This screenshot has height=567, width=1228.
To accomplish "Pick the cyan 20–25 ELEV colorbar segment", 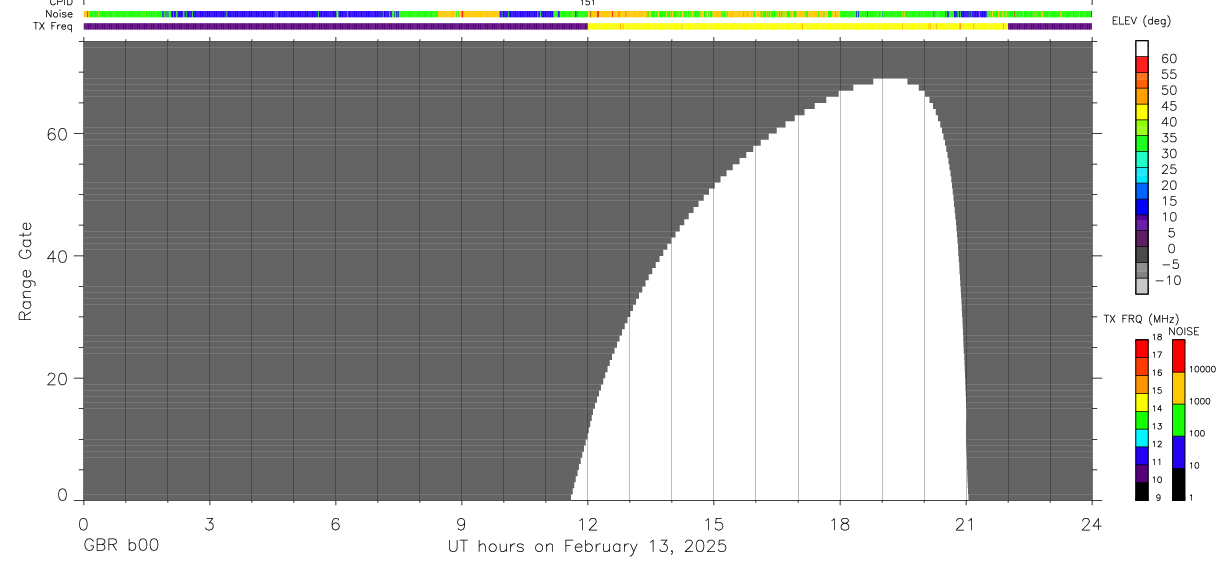I will click(x=1142, y=176).
